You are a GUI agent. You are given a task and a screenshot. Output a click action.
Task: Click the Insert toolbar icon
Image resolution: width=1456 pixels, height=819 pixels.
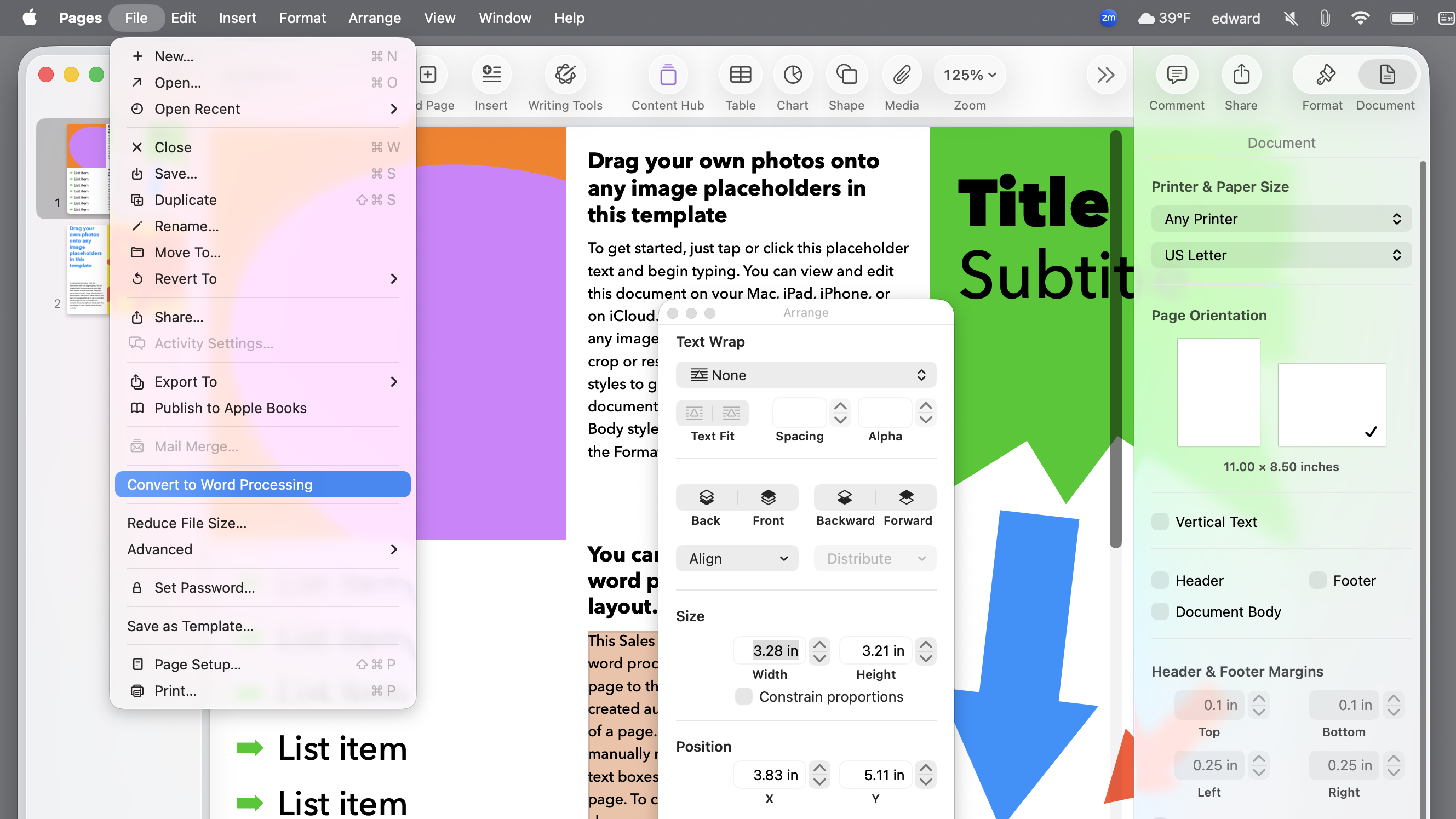[491, 75]
